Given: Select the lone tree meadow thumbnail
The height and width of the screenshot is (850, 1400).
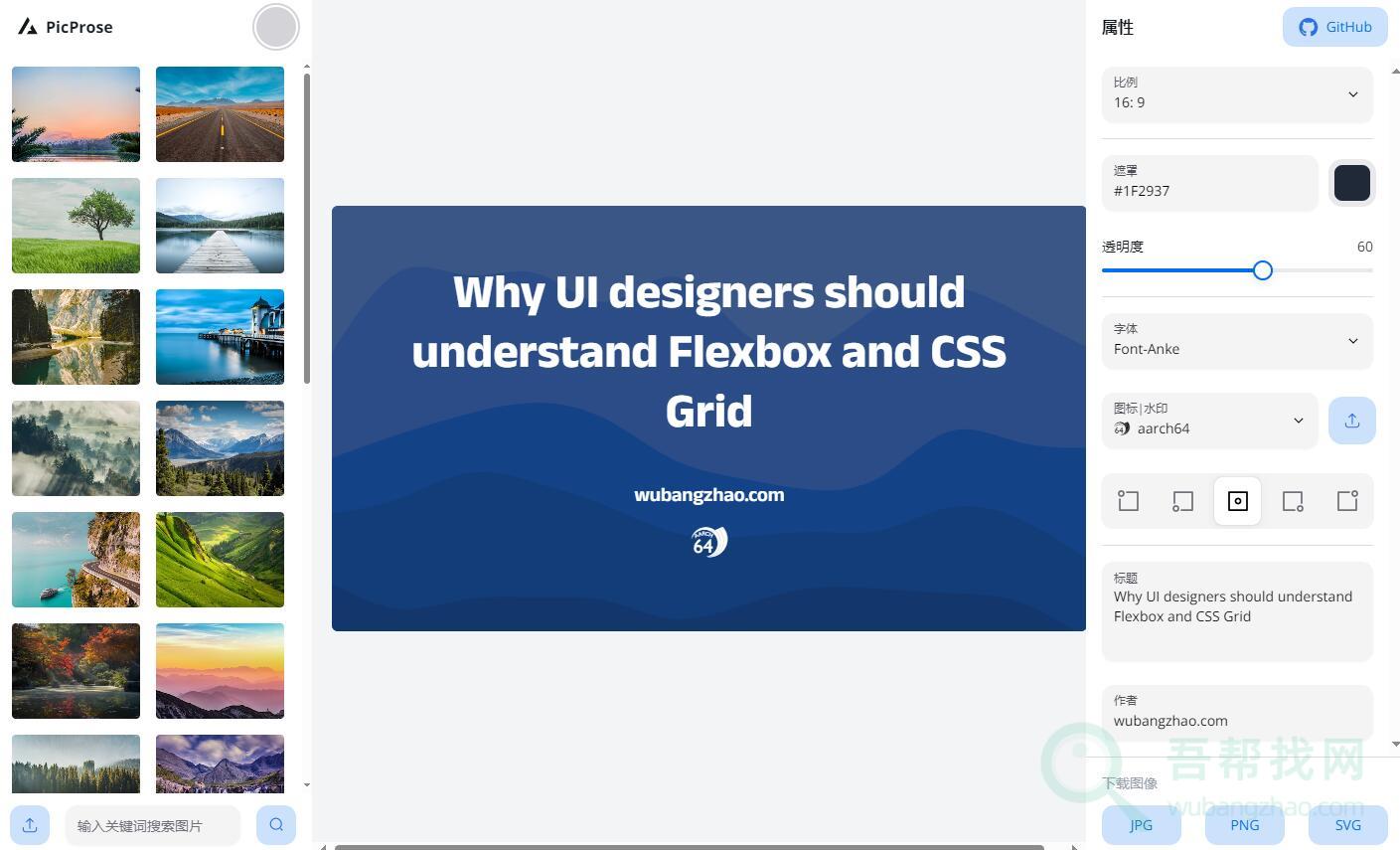Looking at the screenshot, I should pos(76,226).
